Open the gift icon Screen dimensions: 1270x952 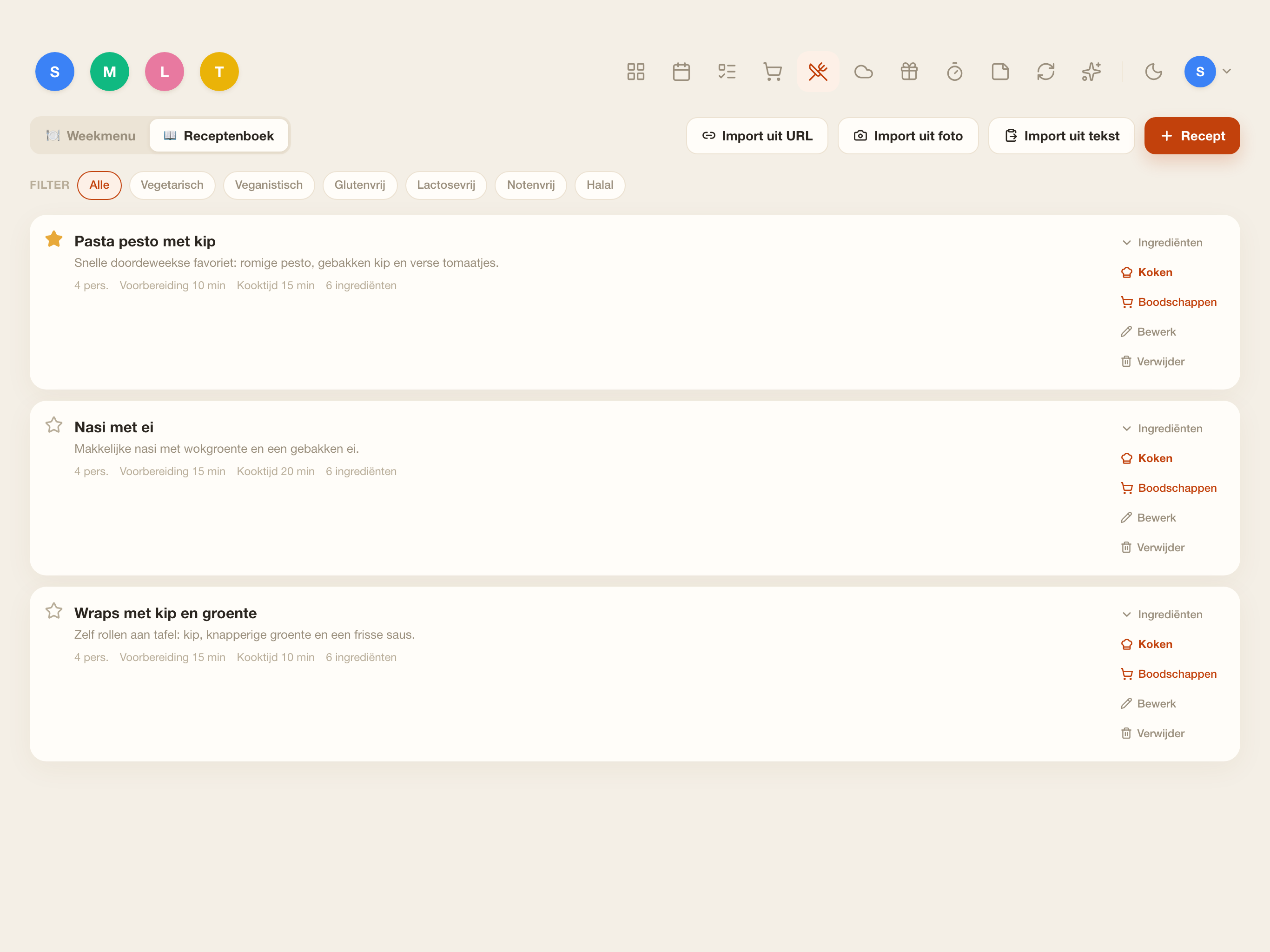tap(909, 72)
